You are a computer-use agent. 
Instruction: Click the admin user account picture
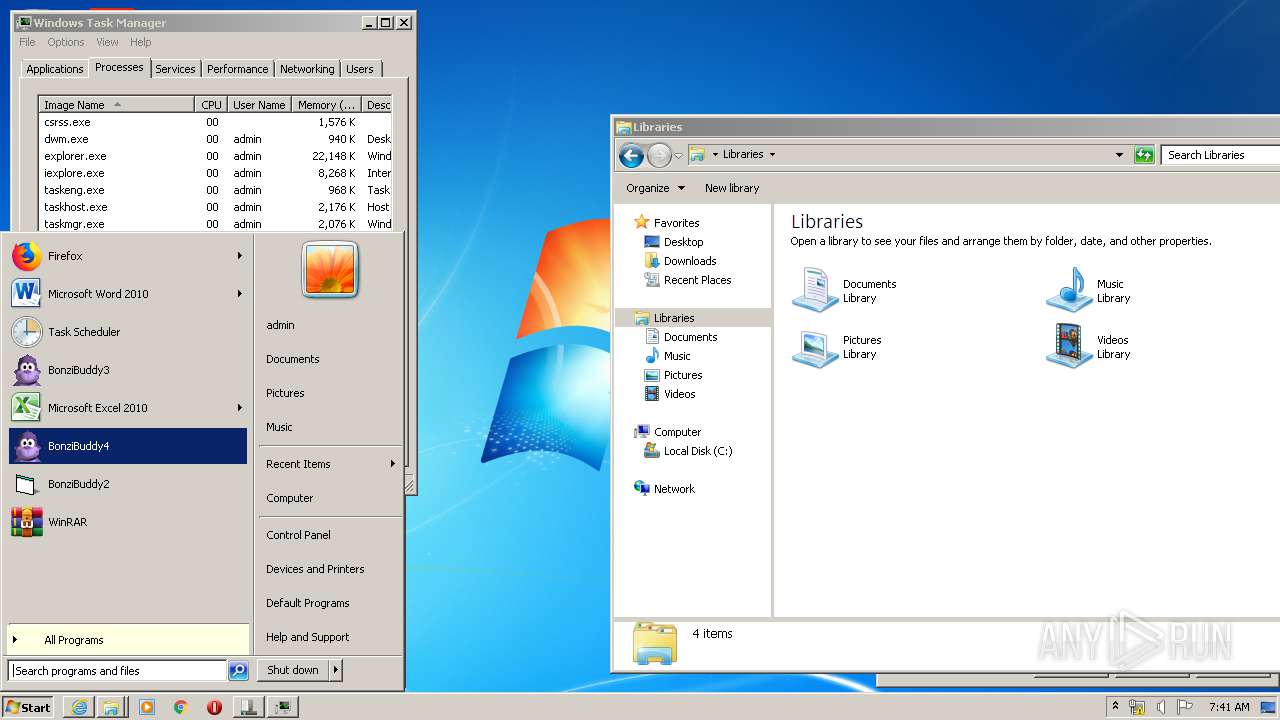(330, 270)
